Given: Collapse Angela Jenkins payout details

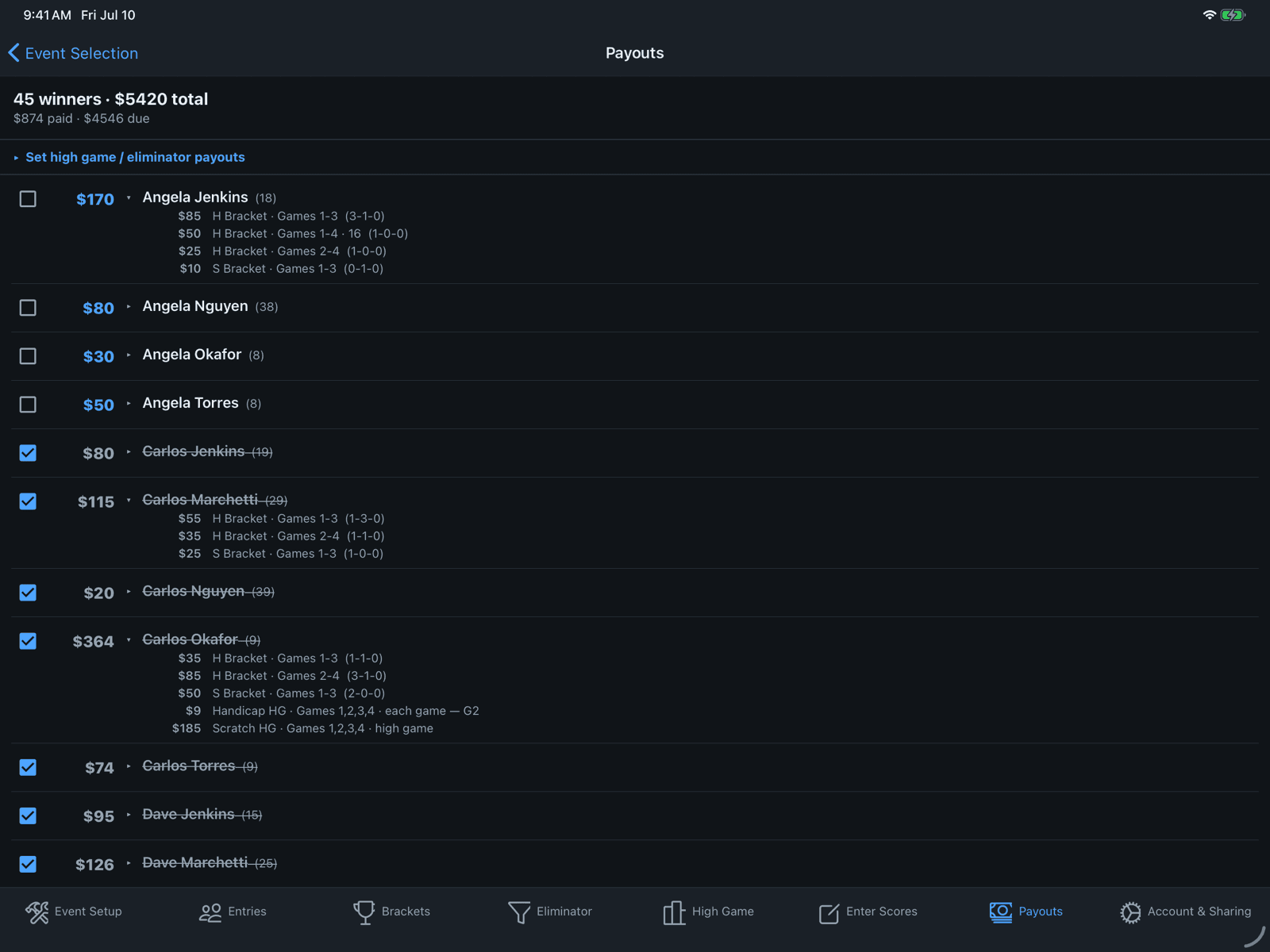Looking at the screenshot, I should tap(129, 198).
